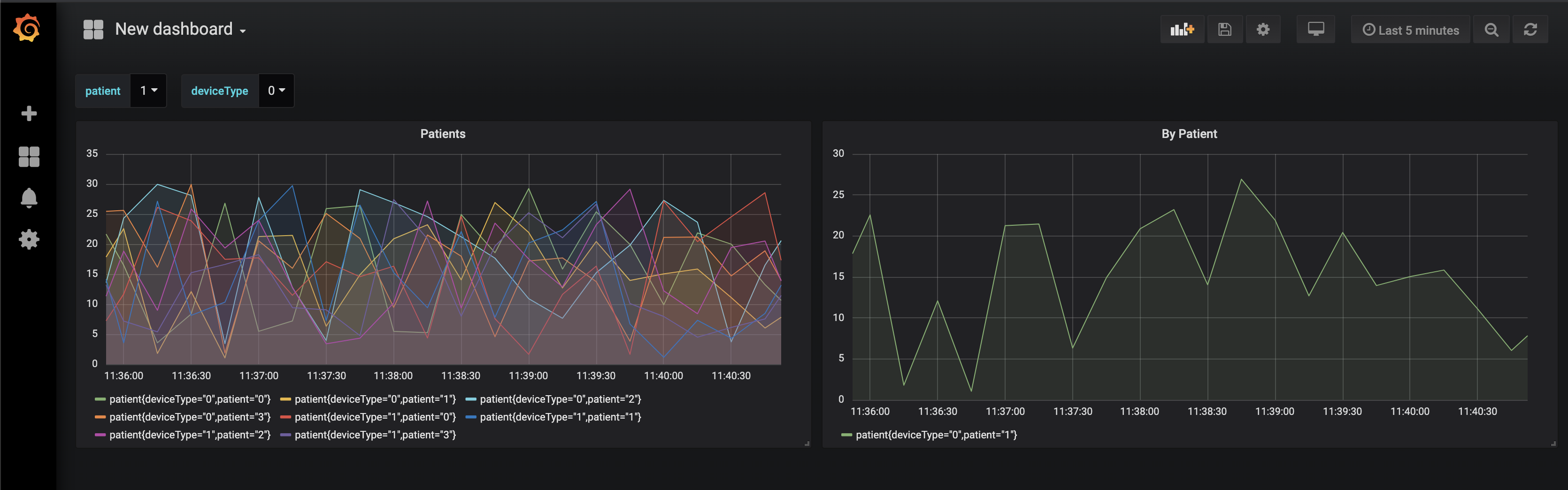Open dashboard settings gear in top bar
The width and height of the screenshot is (1568, 490).
pos(1263,30)
